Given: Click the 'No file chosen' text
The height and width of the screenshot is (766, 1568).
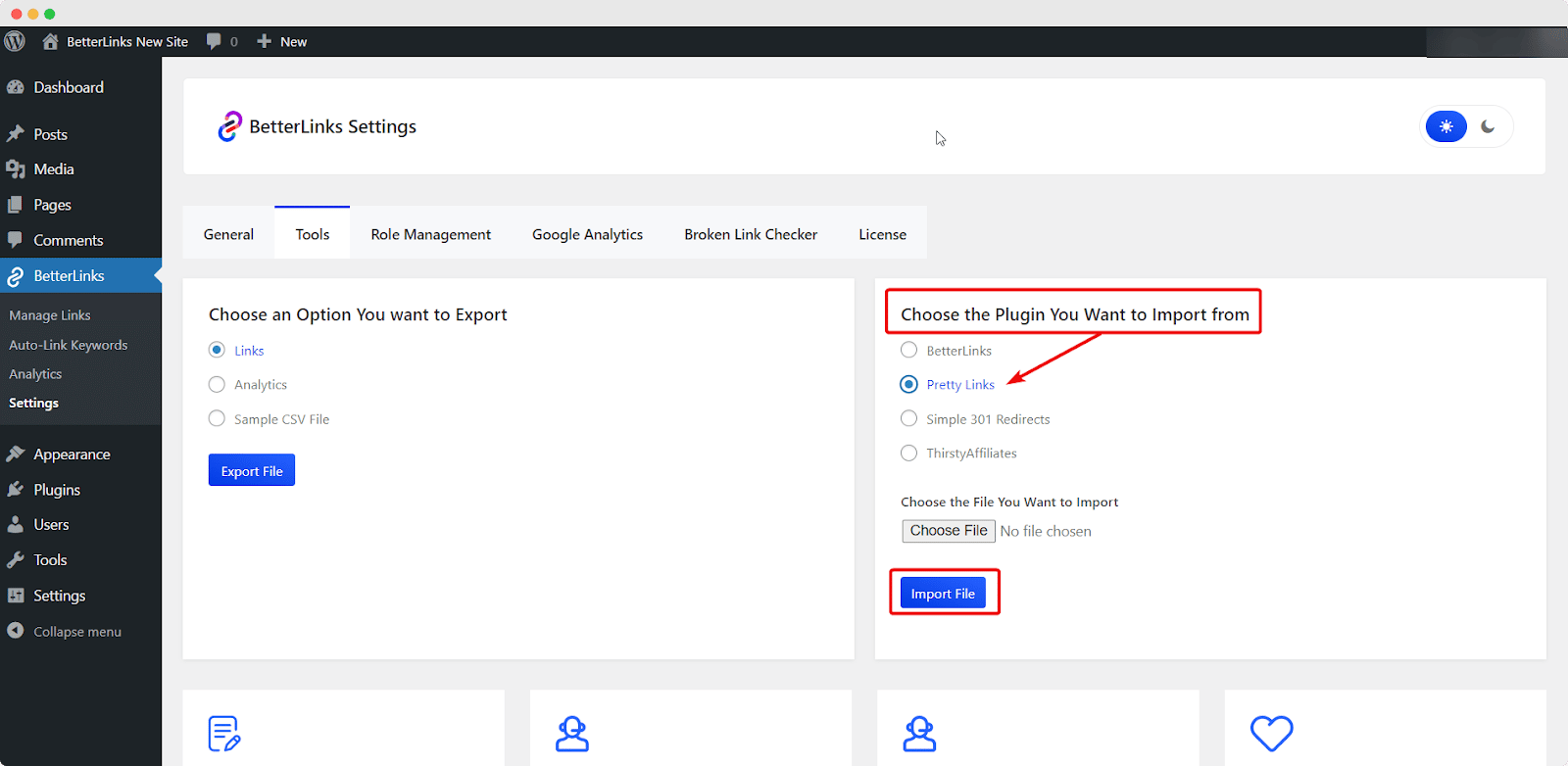Looking at the screenshot, I should (x=1046, y=531).
